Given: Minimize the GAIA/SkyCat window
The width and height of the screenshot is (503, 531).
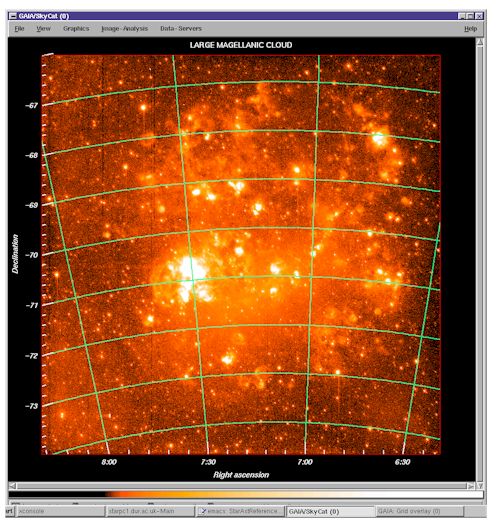Looking at the screenshot, I should [x=462, y=16].
